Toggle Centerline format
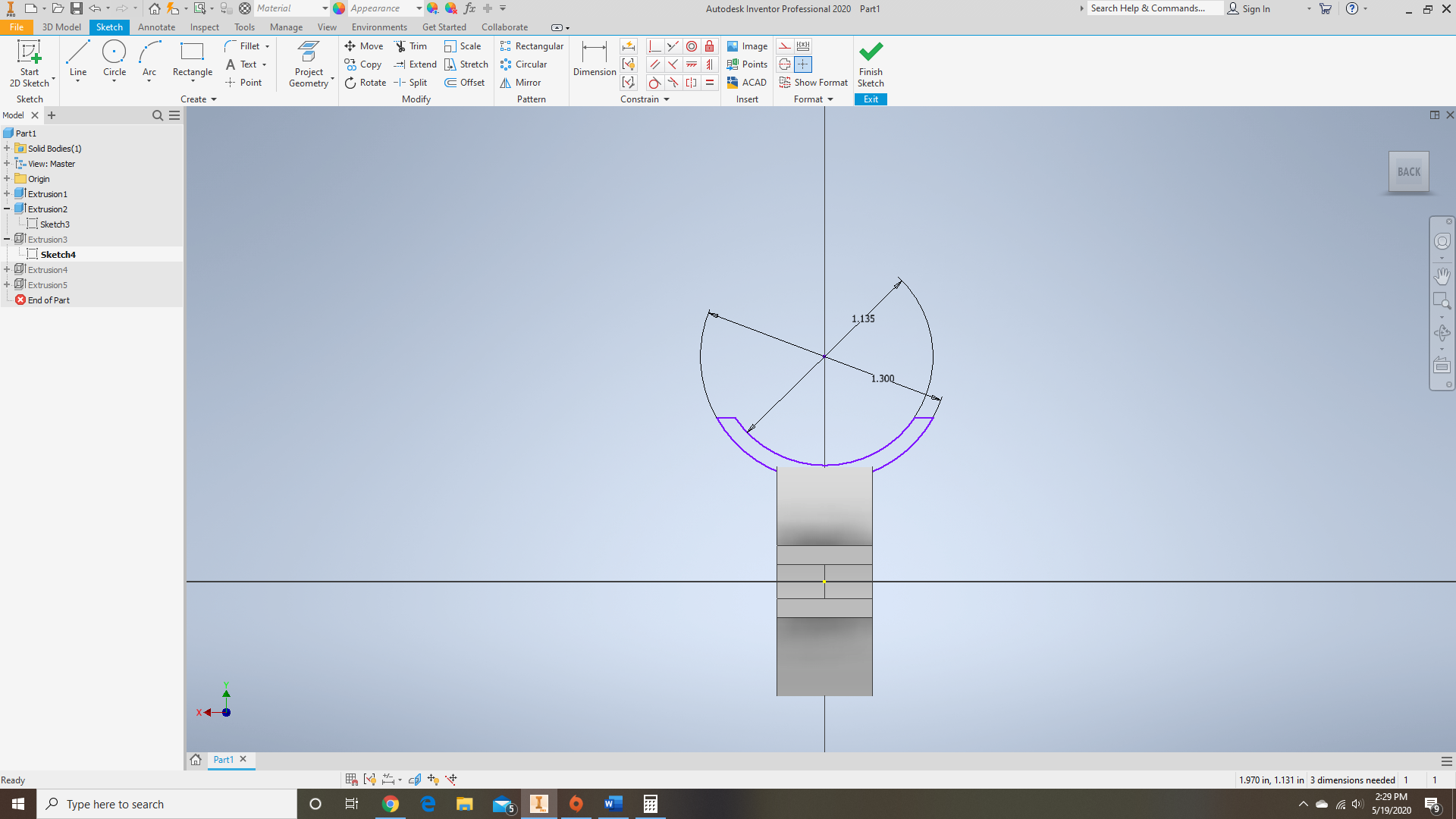The width and height of the screenshot is (1456, 819). [x=785, y=64]
